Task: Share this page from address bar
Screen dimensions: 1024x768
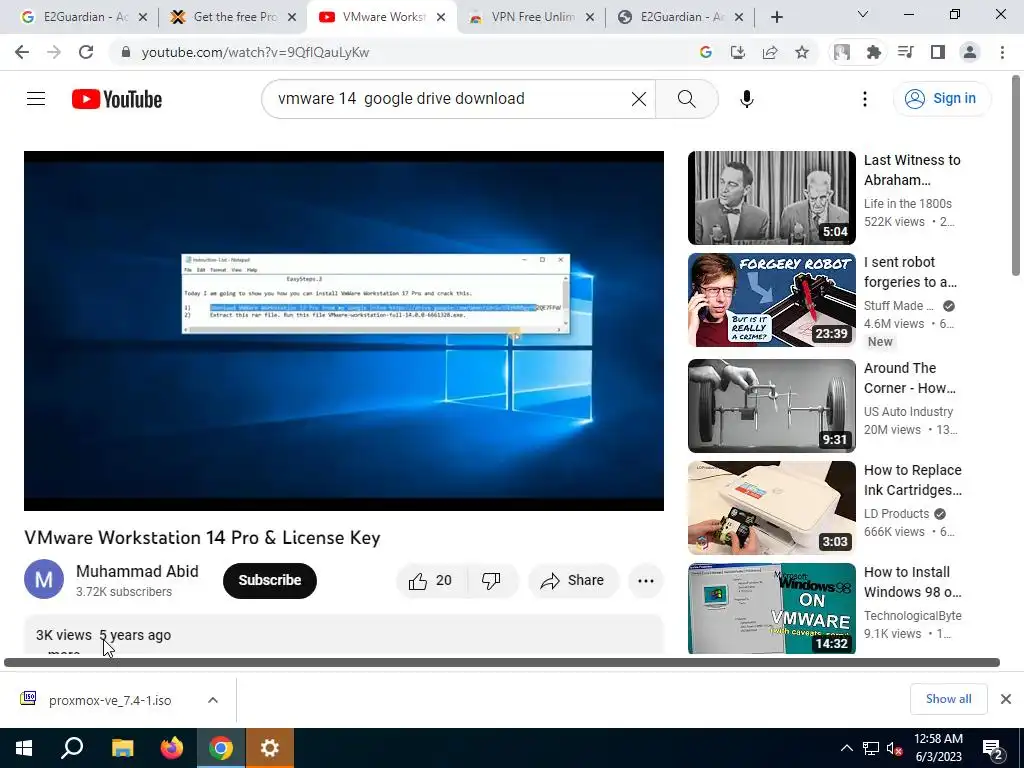Action: click(x=769, y=52)
